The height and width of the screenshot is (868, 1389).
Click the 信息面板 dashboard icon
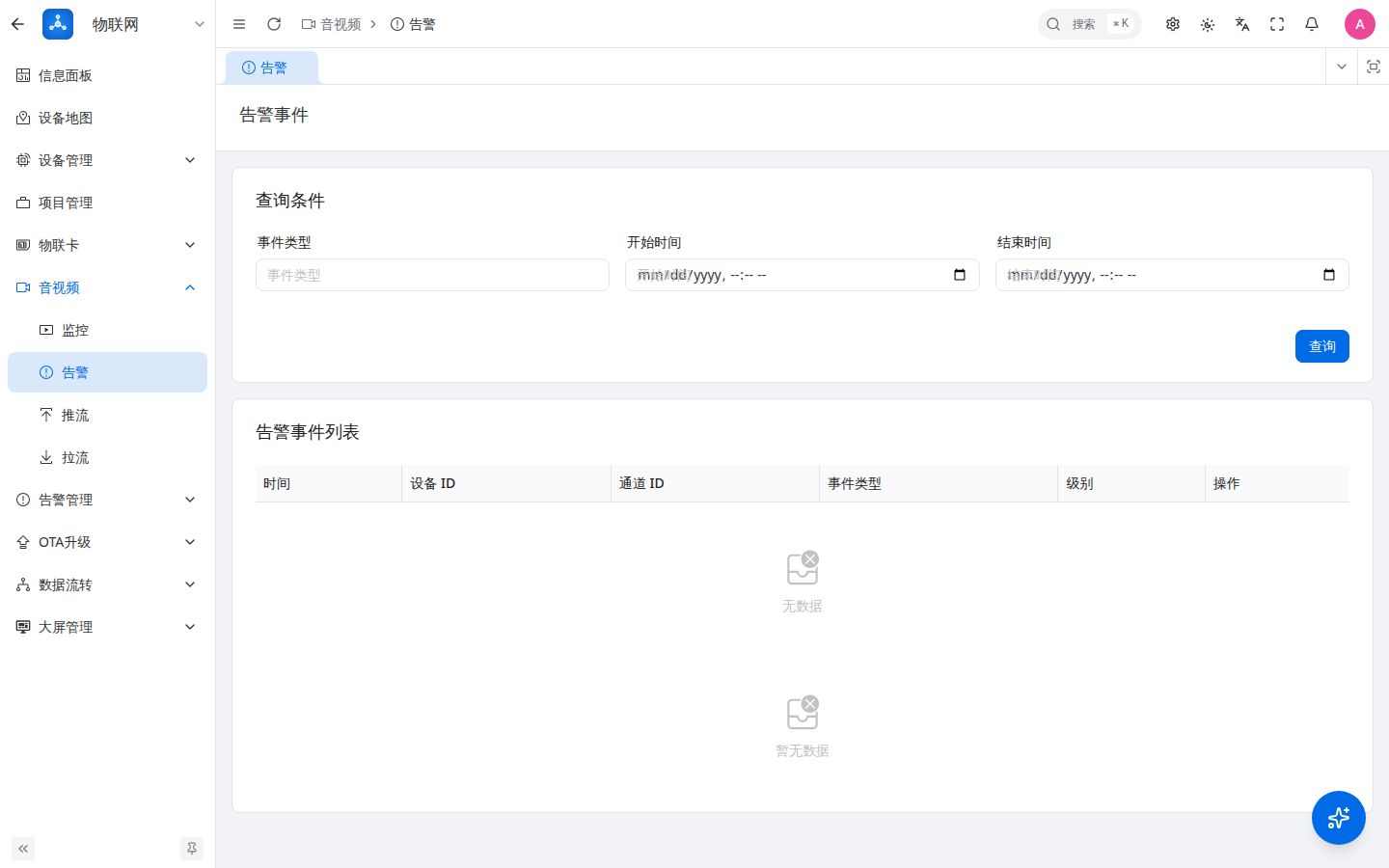[23, 75]
